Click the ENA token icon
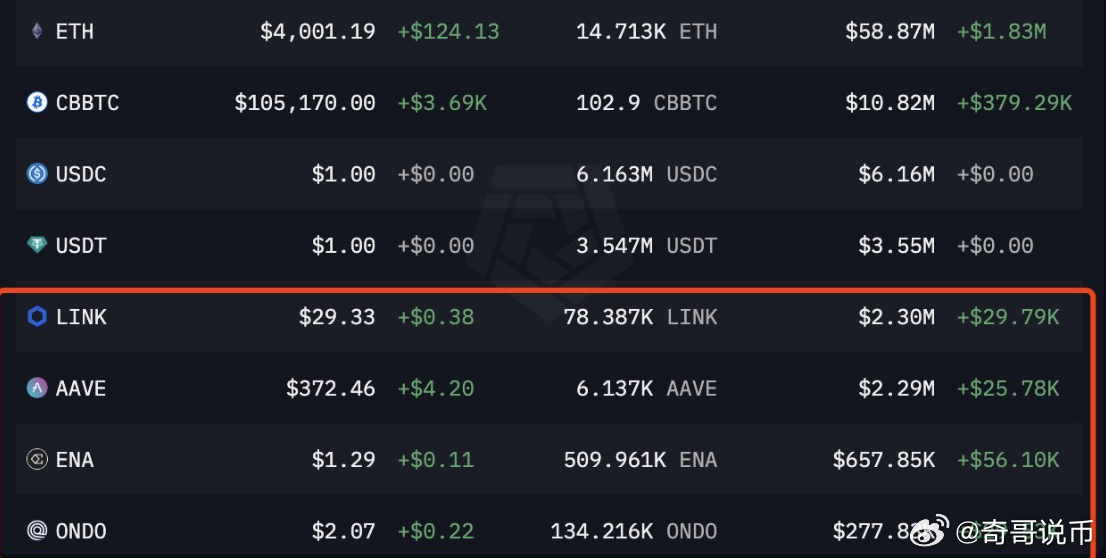This screenshot has height=558, width=1106. [x=37, y=459]
